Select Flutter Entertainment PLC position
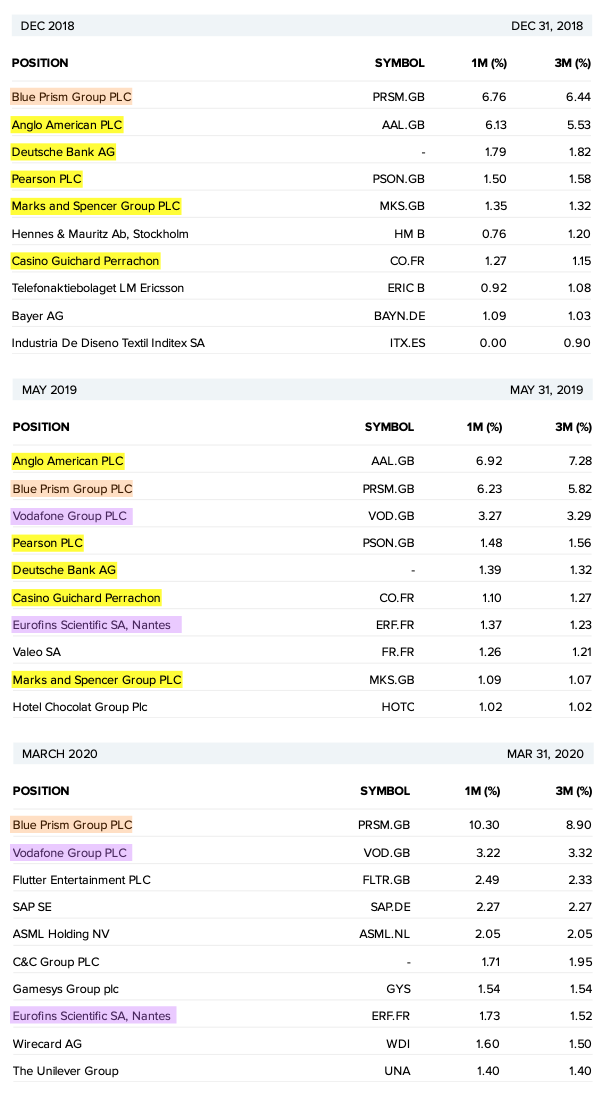 82,880
